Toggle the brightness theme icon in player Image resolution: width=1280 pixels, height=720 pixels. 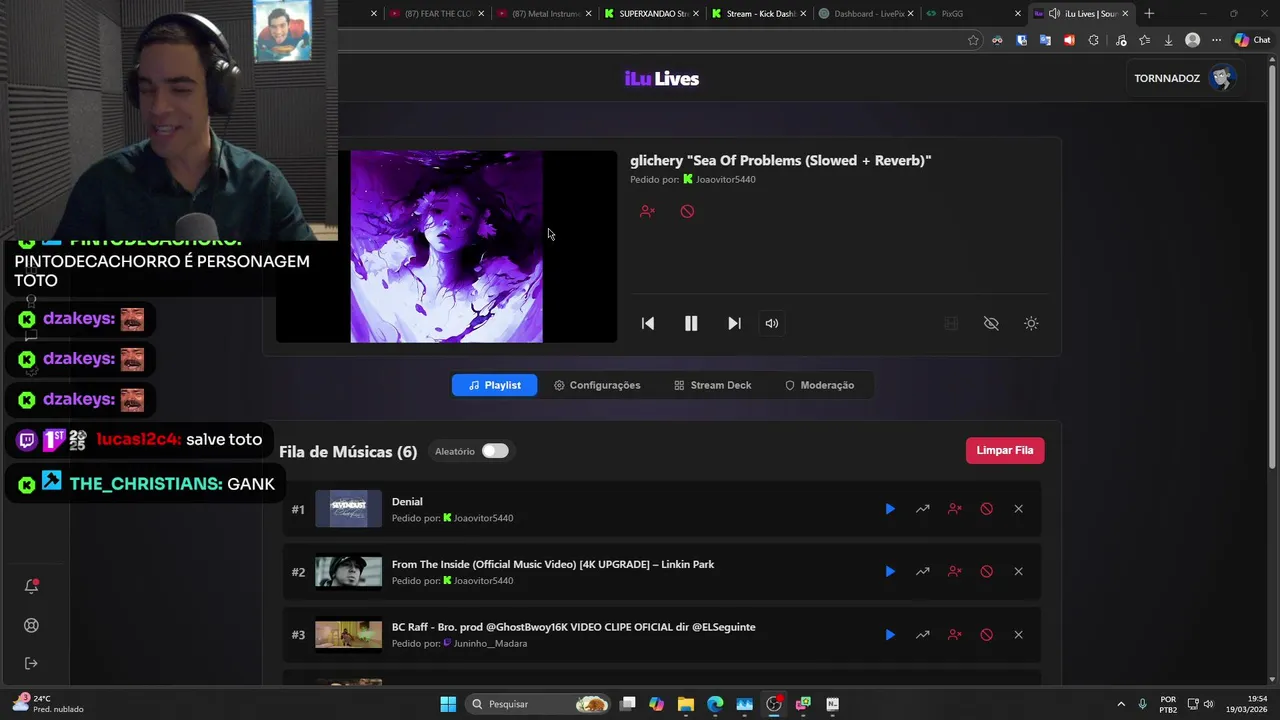tap(1031, 323)
